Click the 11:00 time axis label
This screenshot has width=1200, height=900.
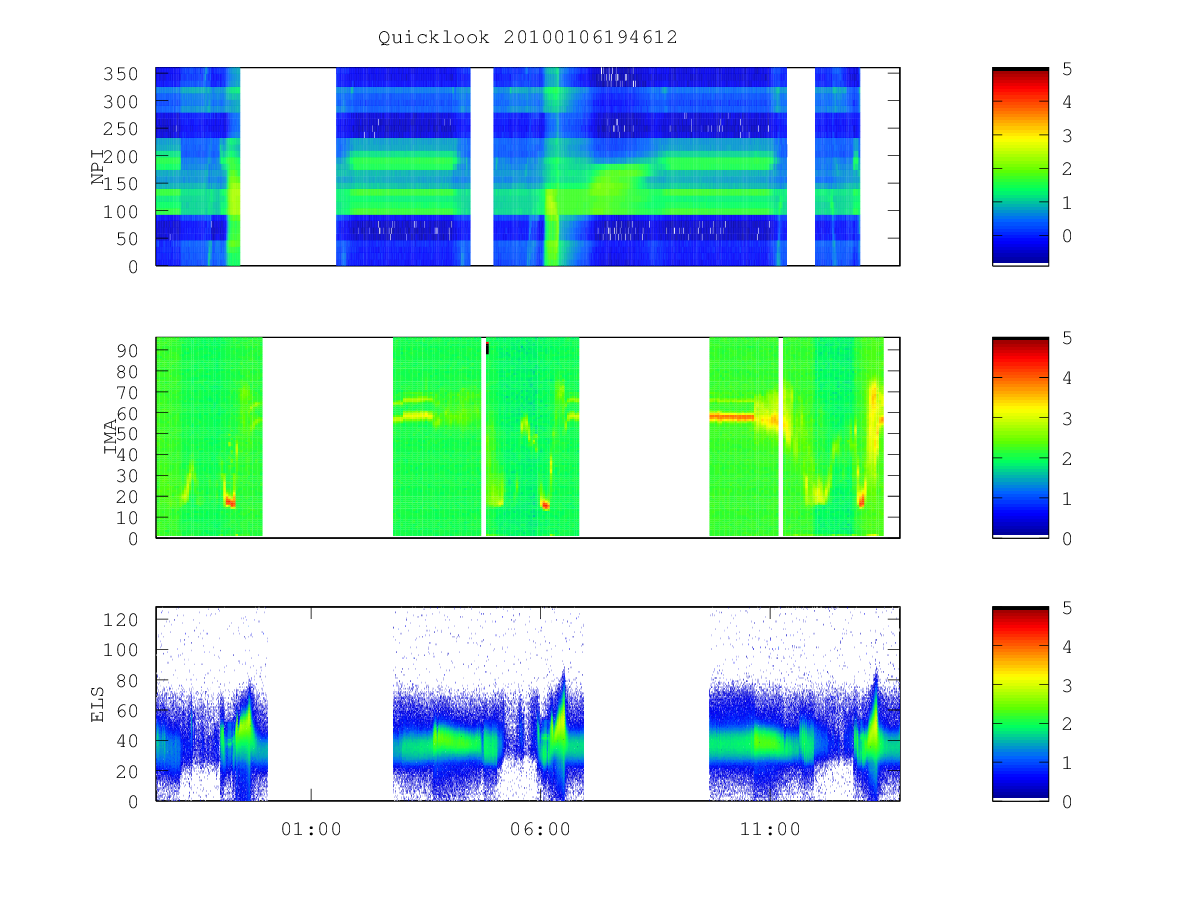(x=770, y=829)
